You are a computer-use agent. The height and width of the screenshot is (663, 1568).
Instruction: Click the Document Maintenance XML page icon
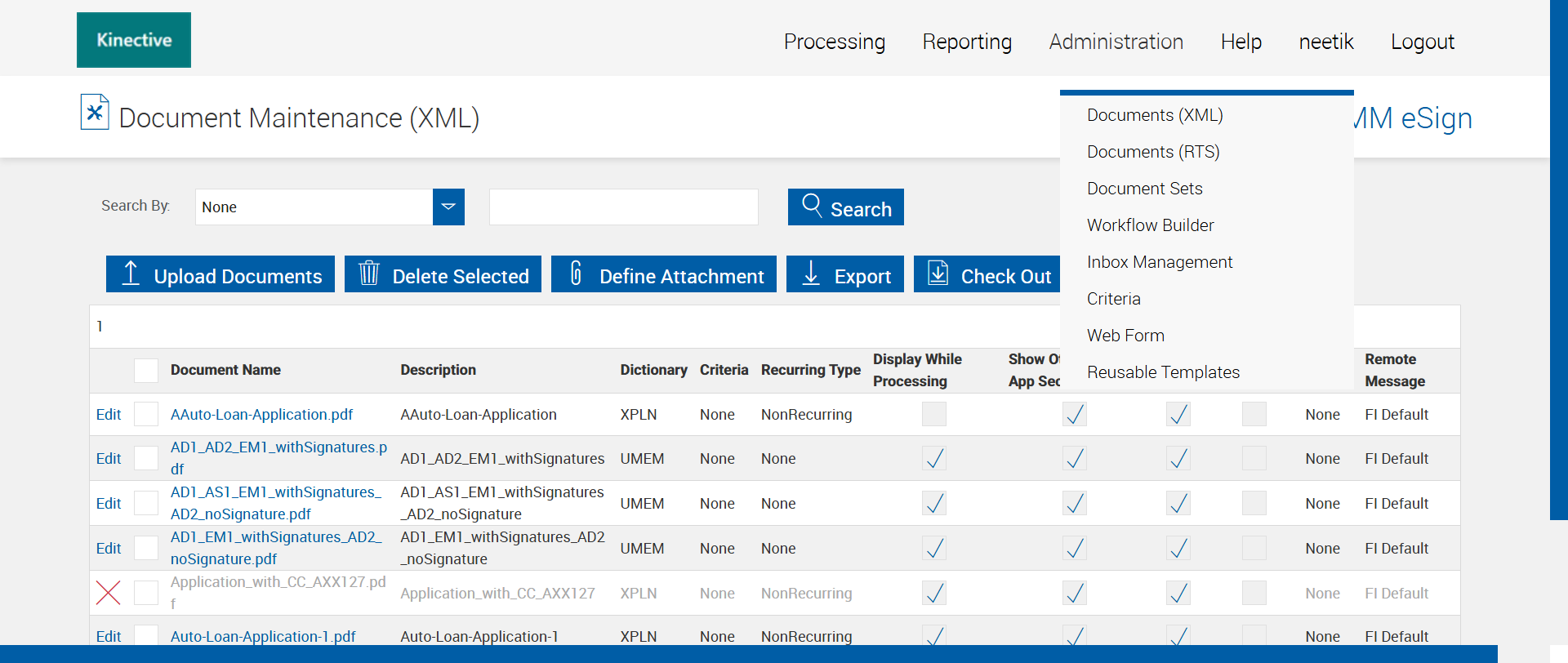pyautogui.click(x=95, y=113)
